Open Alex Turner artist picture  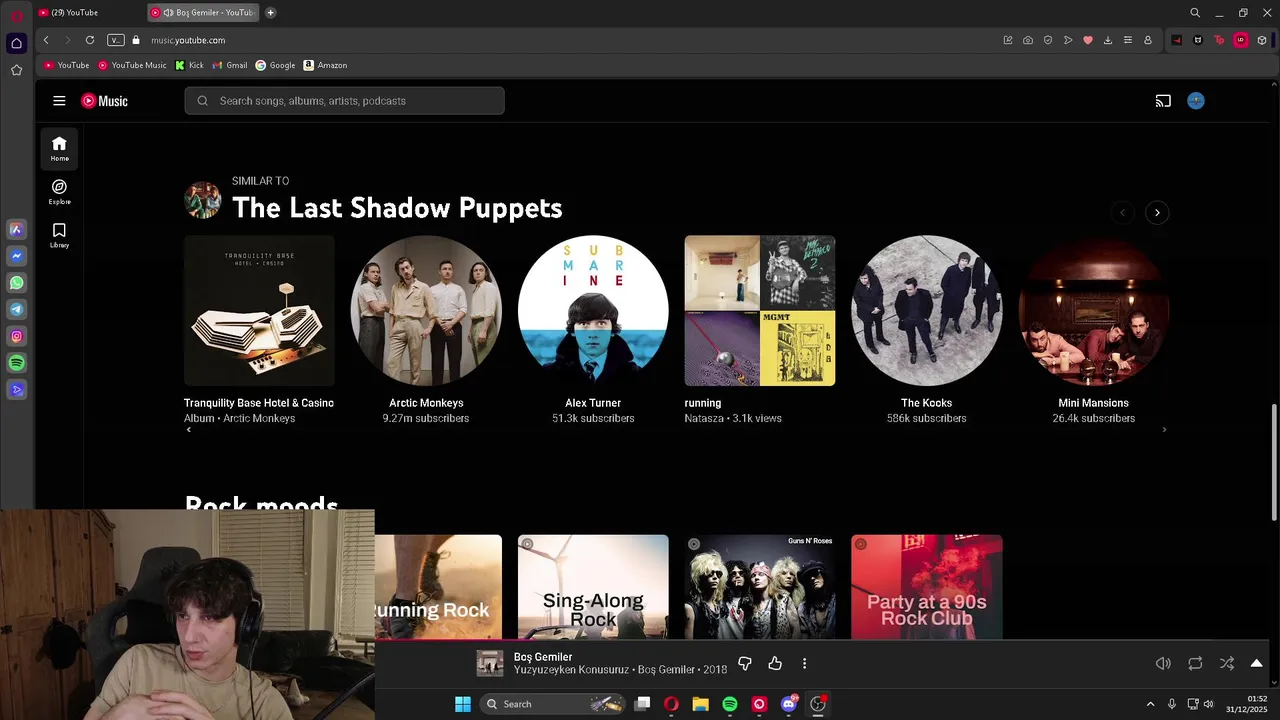tap(593, 311)
